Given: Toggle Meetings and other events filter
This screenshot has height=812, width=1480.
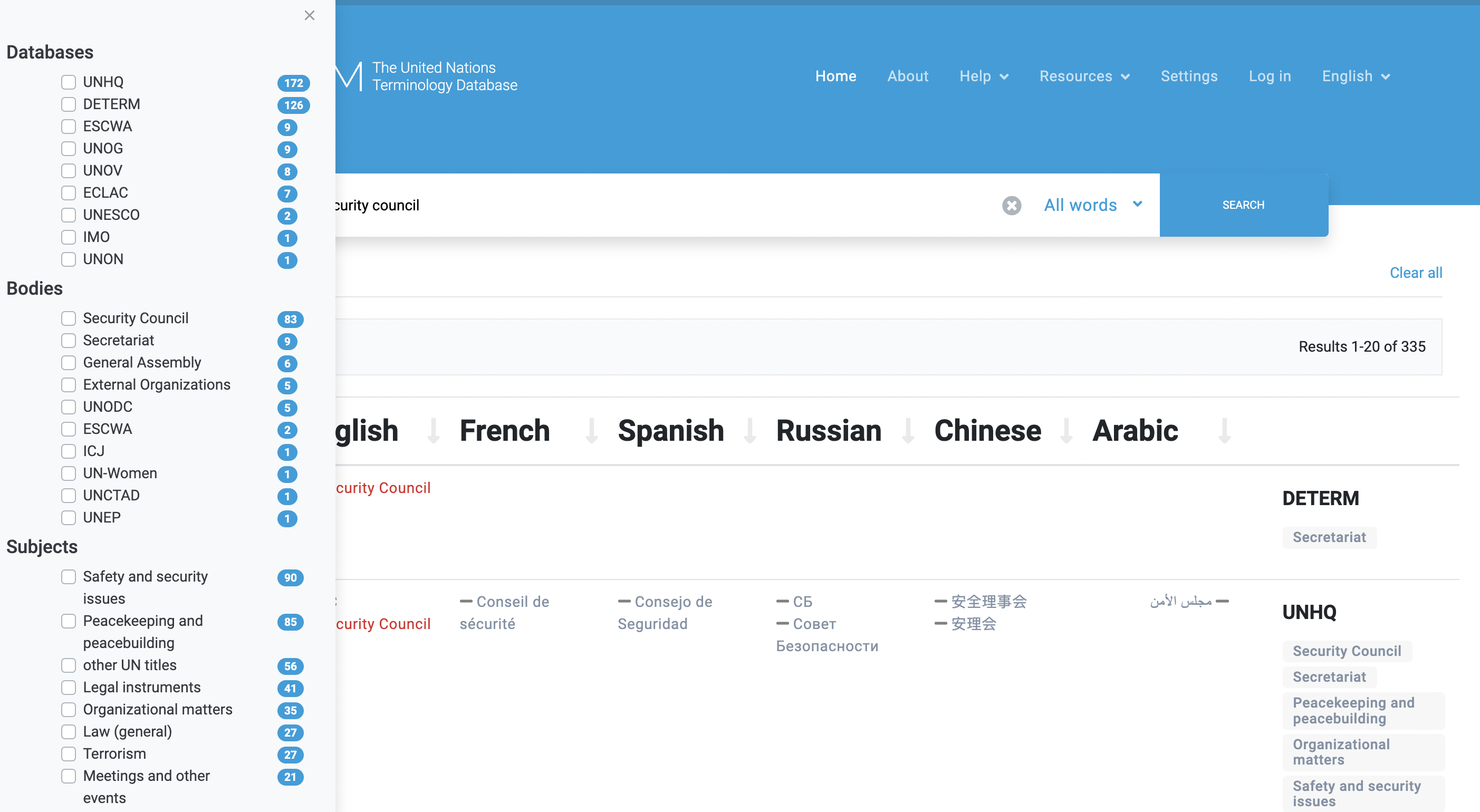Looking at the screenshot, I should click(x=69, y=776).
